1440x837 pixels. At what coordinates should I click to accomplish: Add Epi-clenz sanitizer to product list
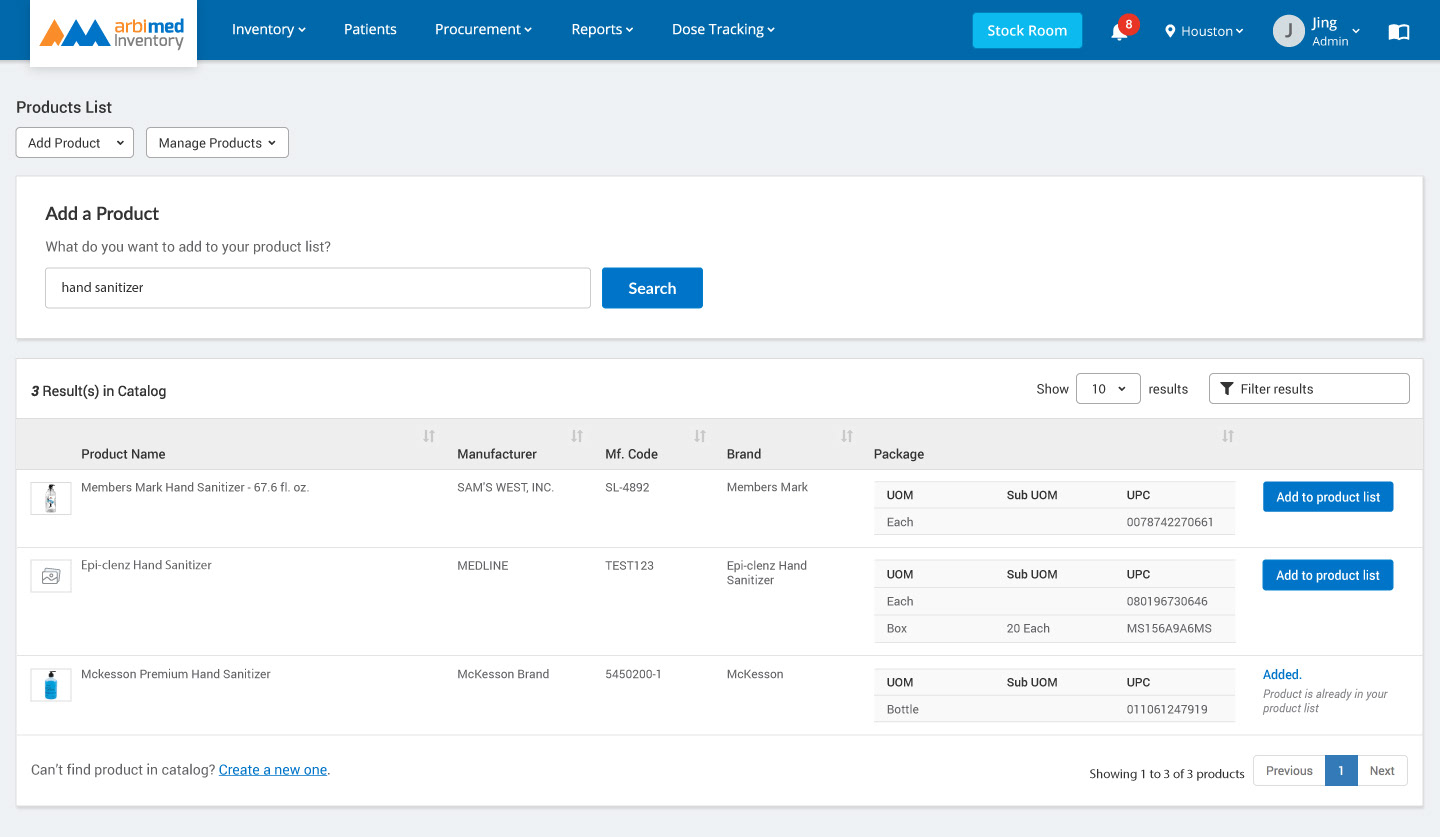(x=1327, y=575)
